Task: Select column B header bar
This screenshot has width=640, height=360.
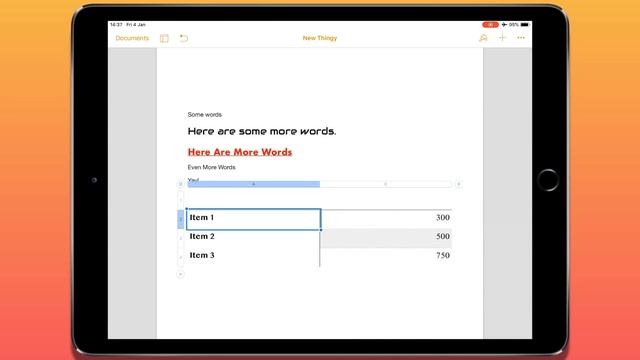Action: pyautogui.click(x=386, y=184)
